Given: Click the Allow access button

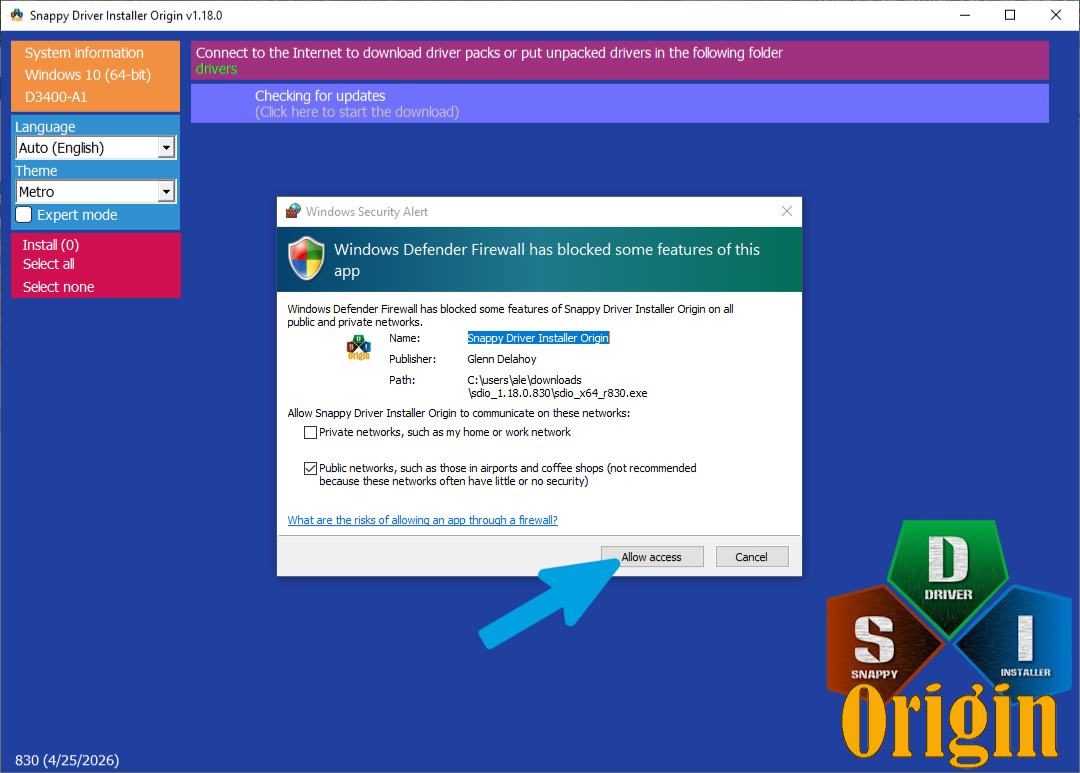Looking at the screenshot, I should pos(652,557).
